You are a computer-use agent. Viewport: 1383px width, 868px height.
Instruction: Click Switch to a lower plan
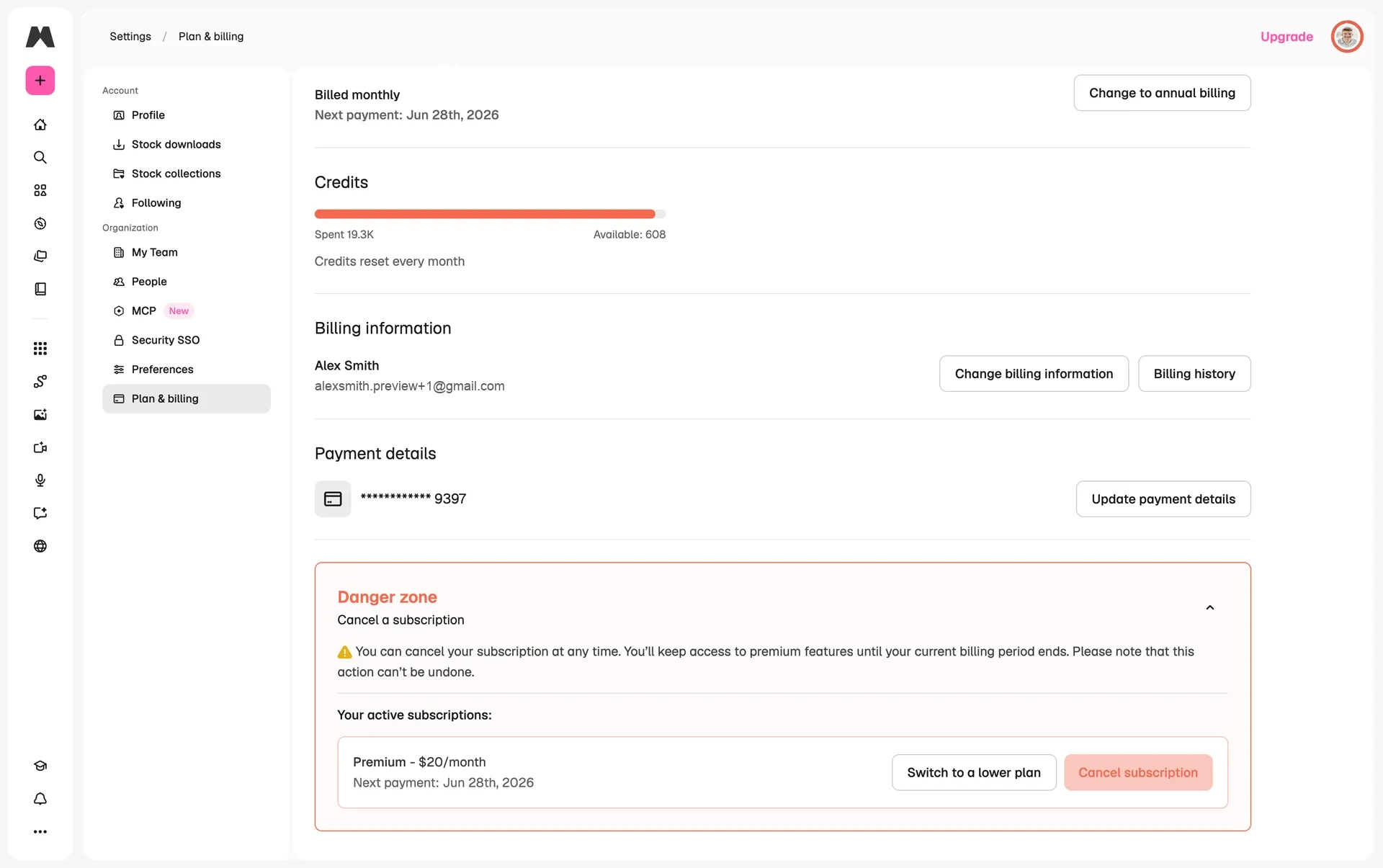(x=974, y=772)
